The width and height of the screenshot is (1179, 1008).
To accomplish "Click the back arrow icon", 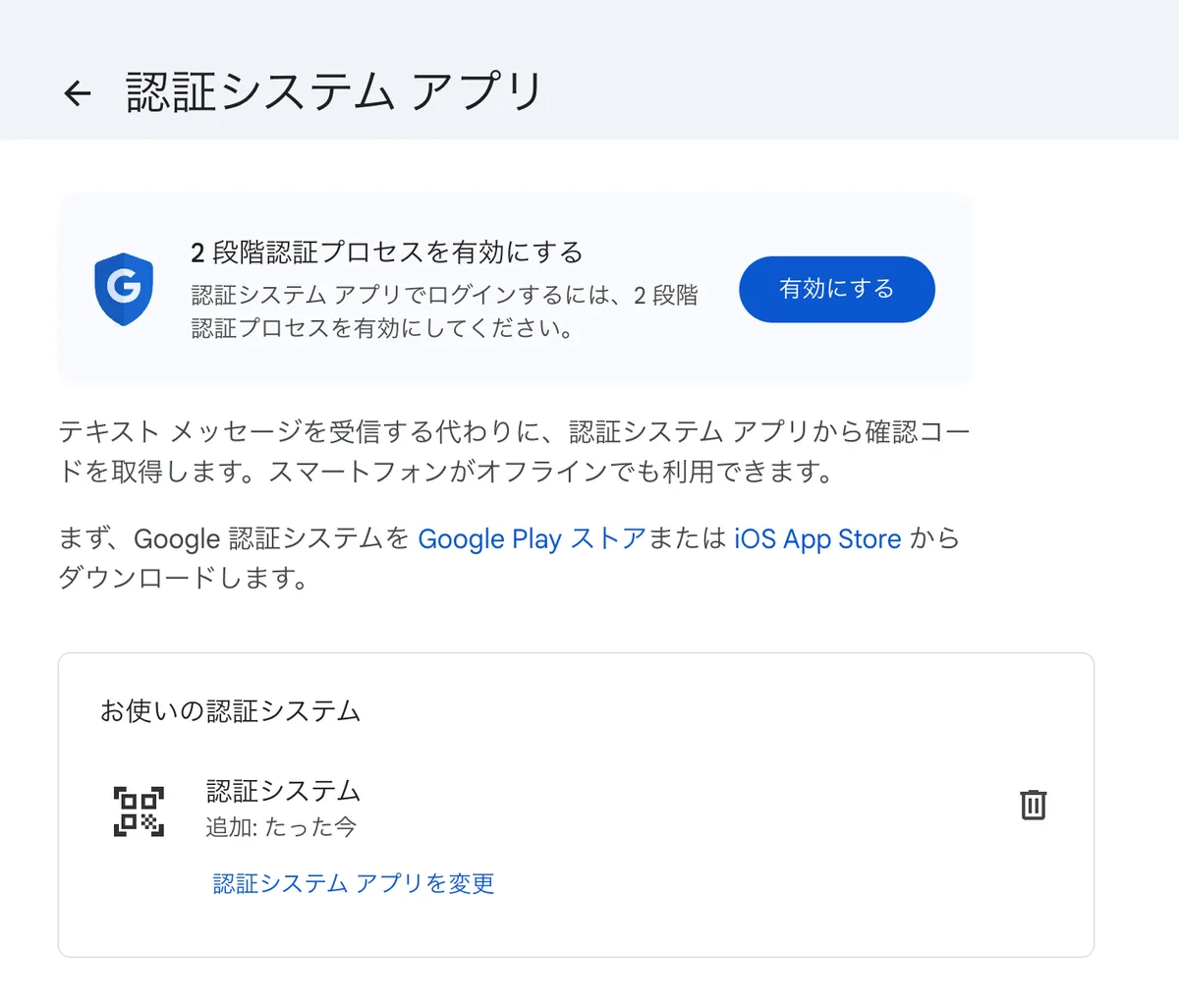I will (77, 93).
